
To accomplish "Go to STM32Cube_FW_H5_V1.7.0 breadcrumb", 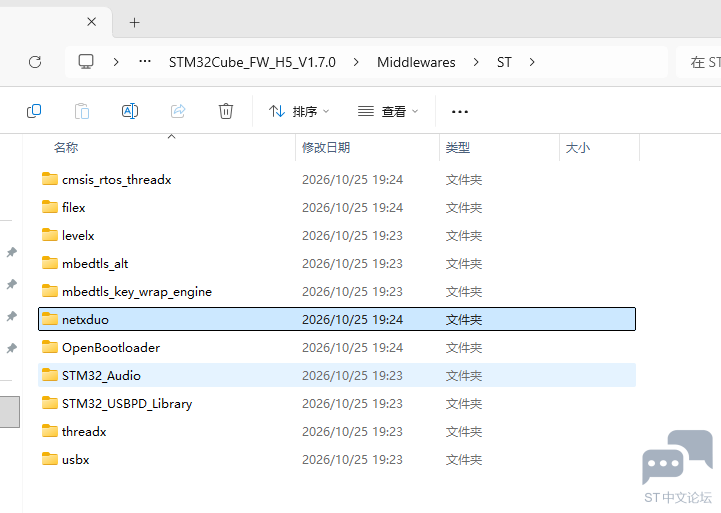I will tap(252, 62).
